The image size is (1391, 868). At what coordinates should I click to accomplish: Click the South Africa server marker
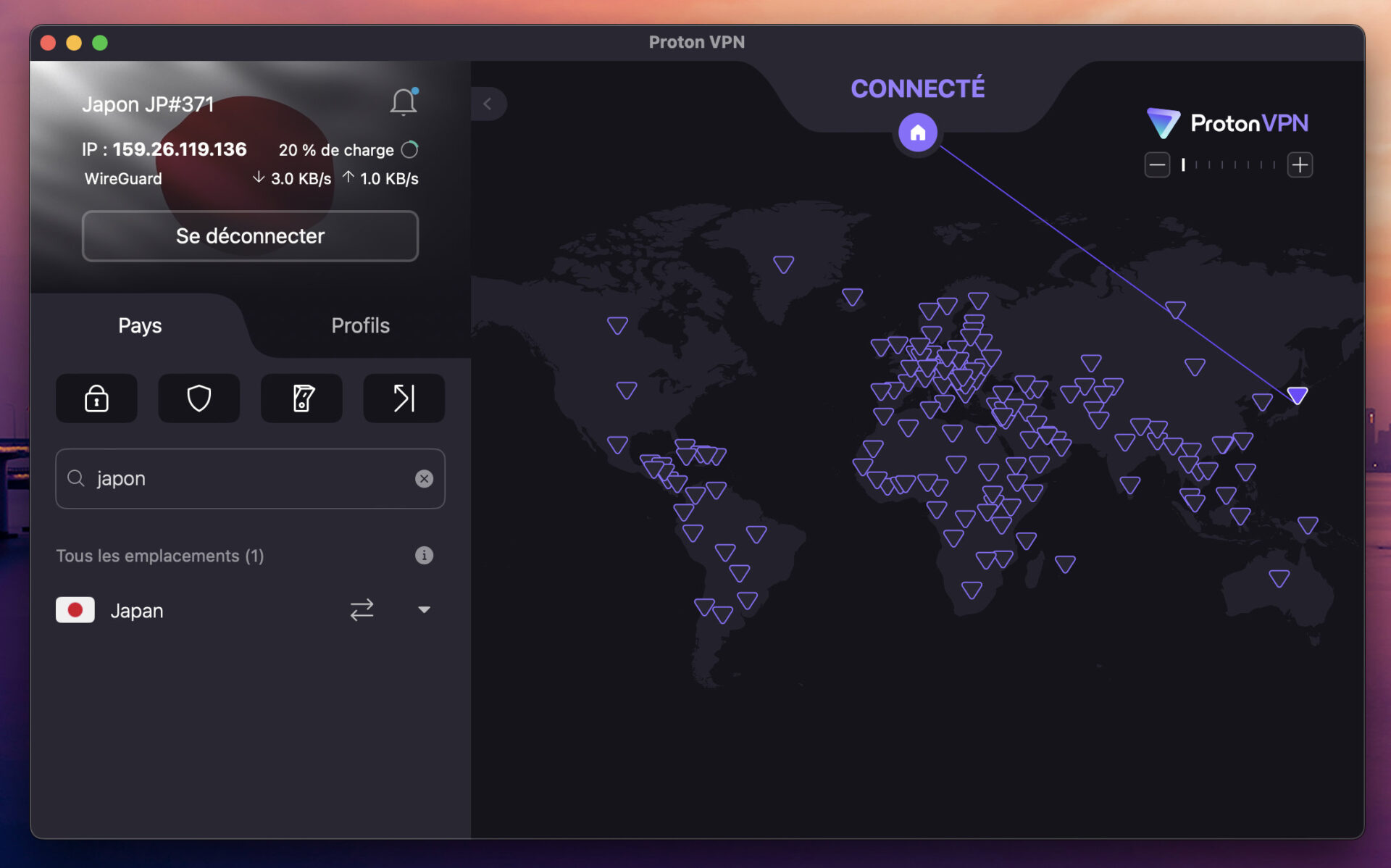pos(972,590)
